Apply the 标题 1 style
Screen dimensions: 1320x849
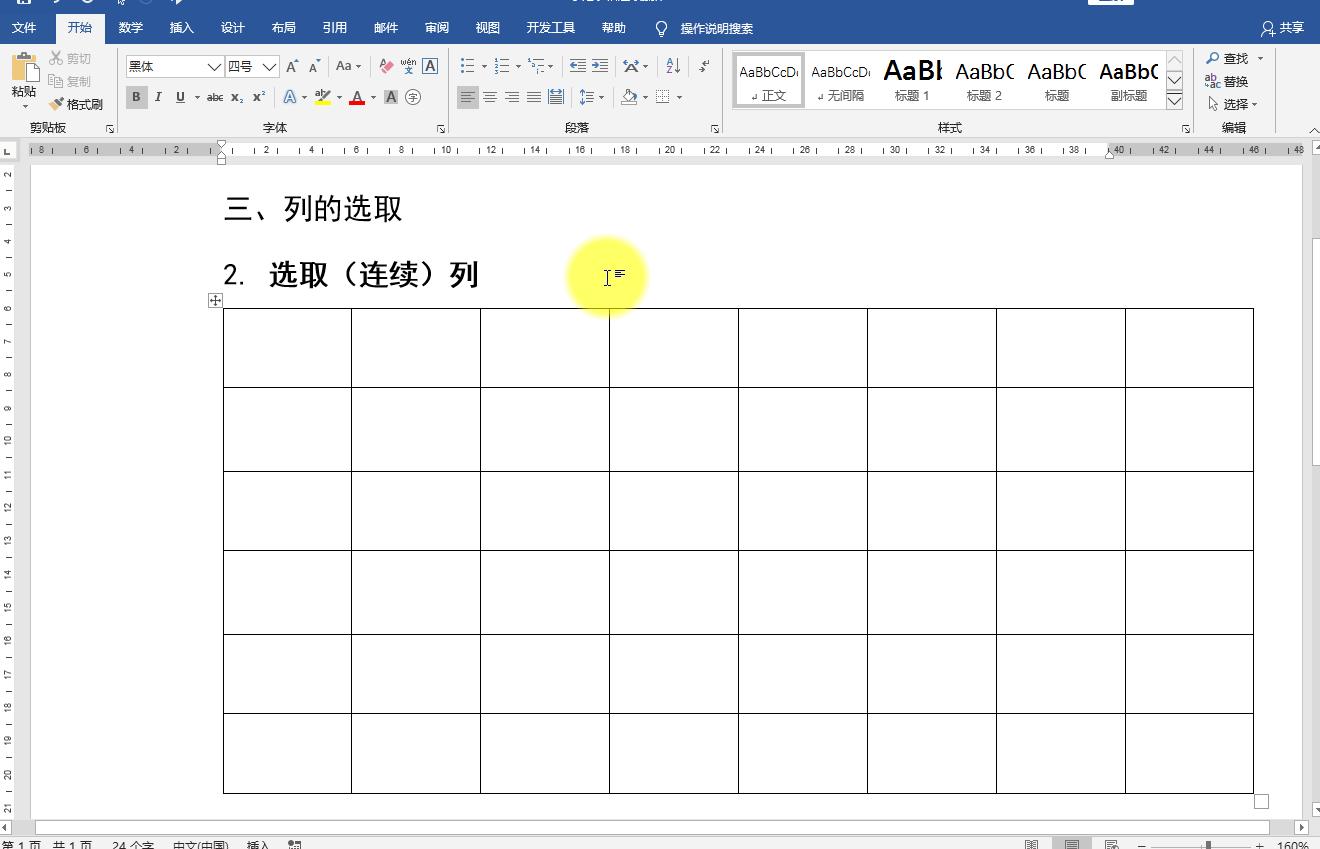click(912, 80)
